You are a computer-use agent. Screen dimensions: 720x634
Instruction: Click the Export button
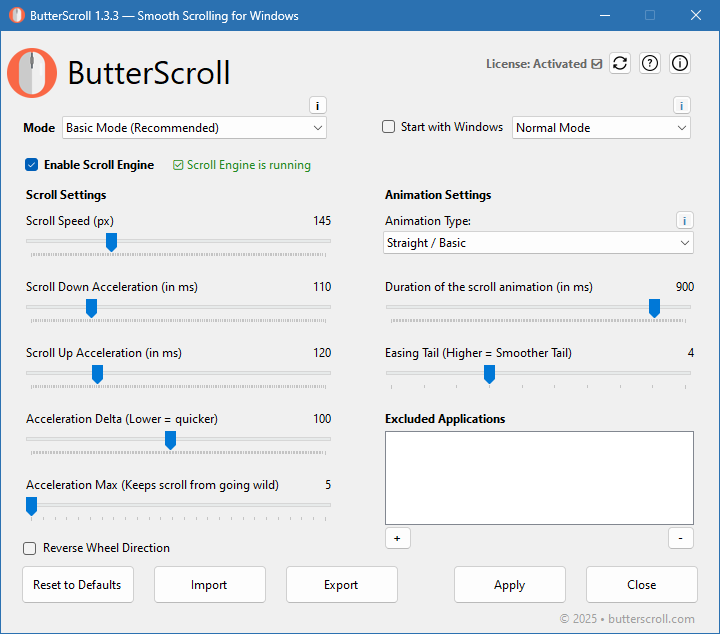pos(342,584)
